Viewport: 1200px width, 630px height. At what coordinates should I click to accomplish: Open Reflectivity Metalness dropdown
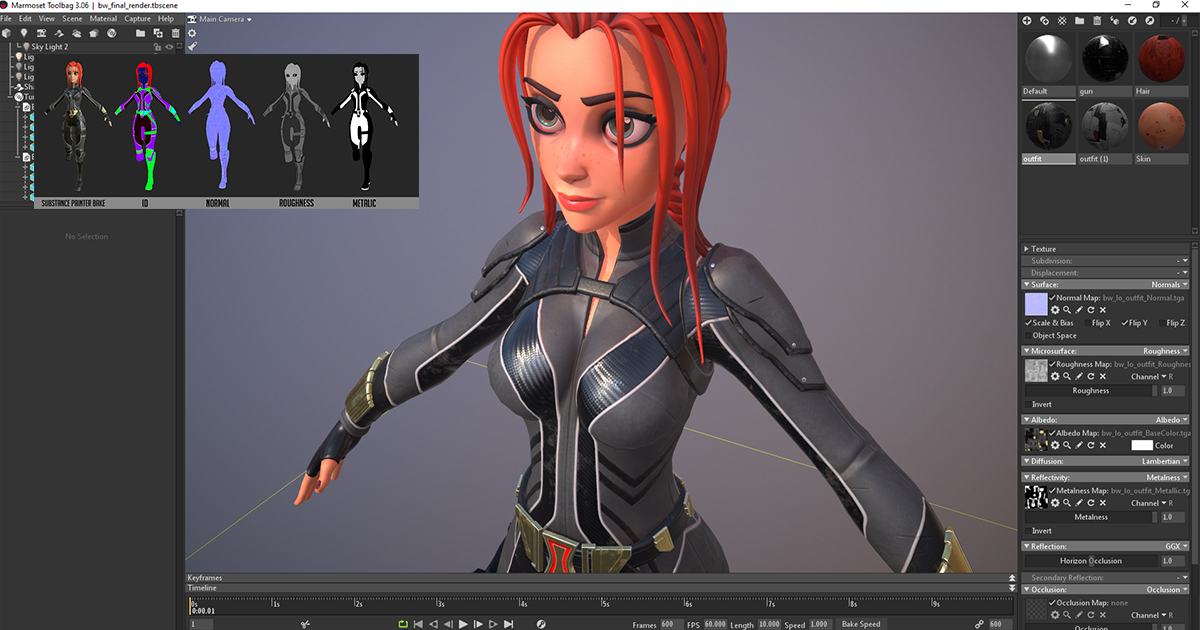1167,477
